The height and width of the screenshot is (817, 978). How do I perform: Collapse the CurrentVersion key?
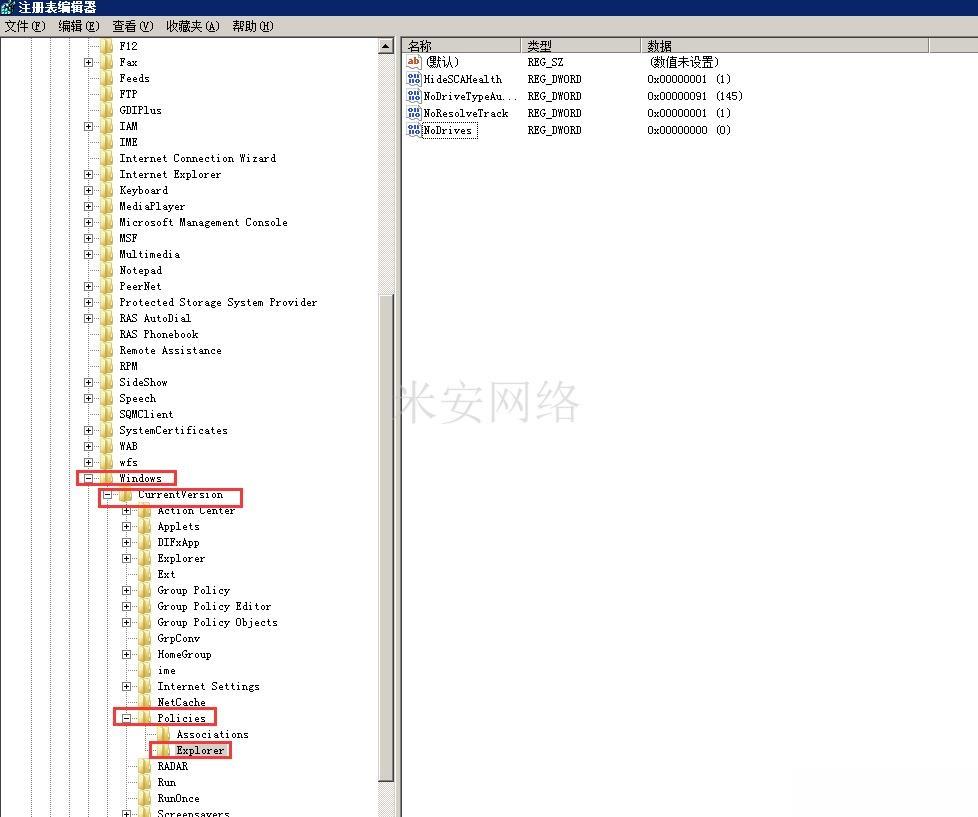tap(107, 495)
